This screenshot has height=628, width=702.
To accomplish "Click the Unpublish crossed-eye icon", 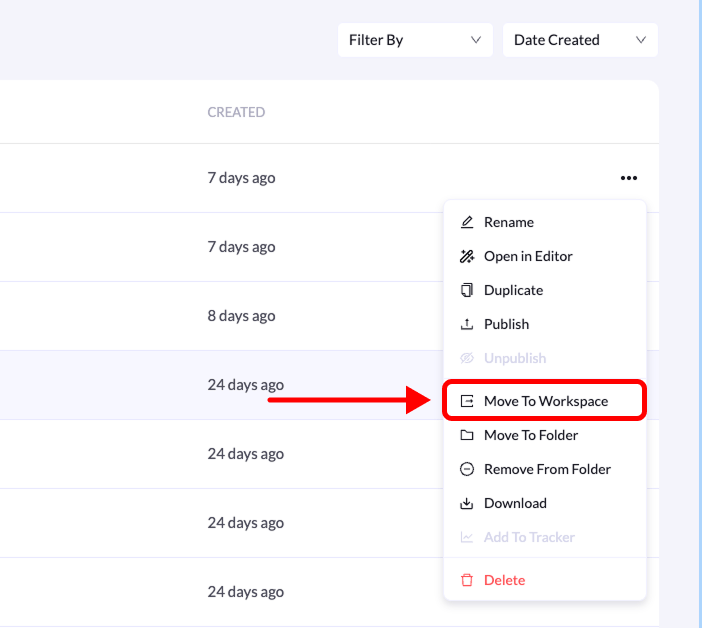I will [467, 358].
